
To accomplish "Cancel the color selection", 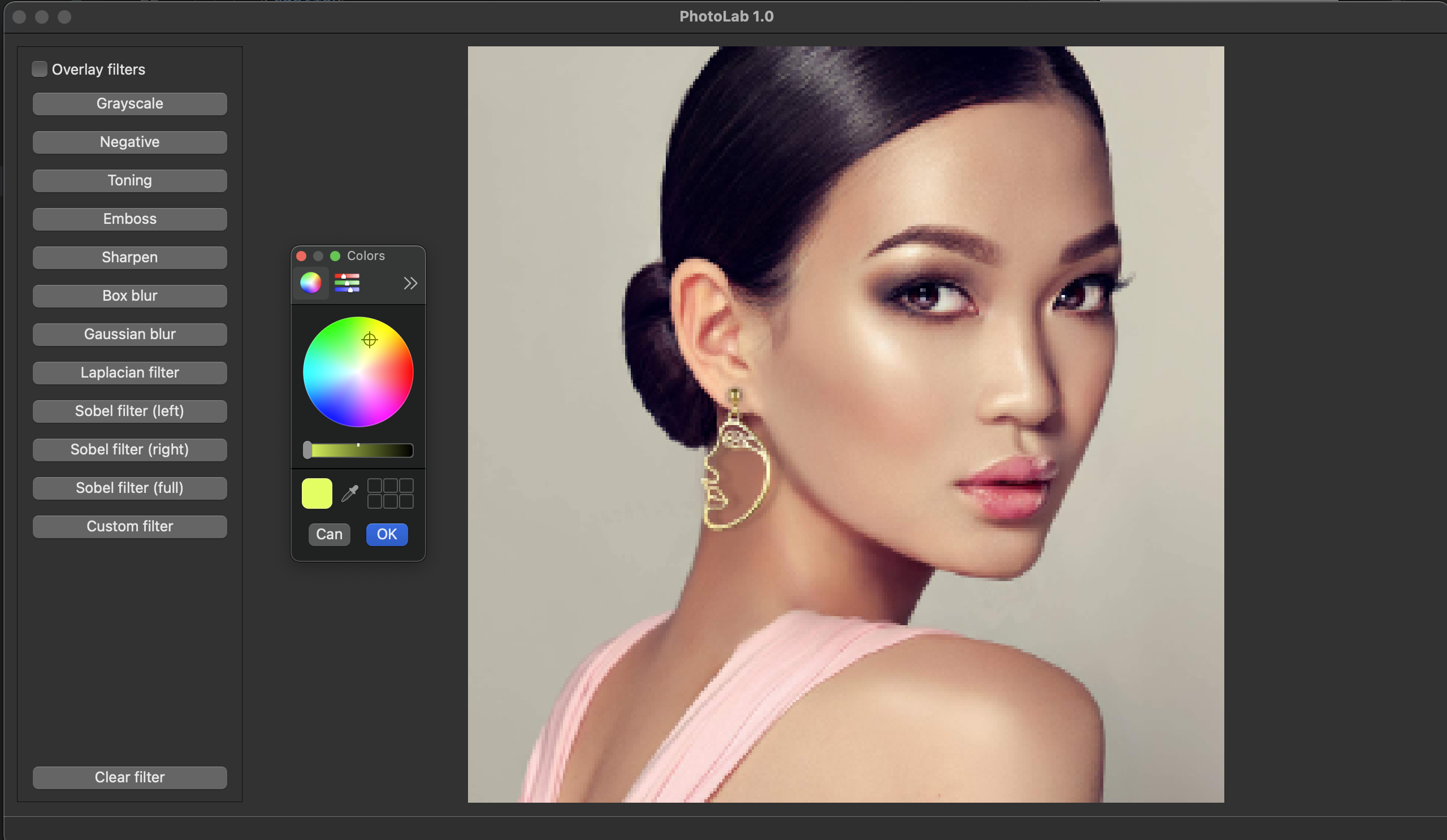I will (x=329, y=535).
